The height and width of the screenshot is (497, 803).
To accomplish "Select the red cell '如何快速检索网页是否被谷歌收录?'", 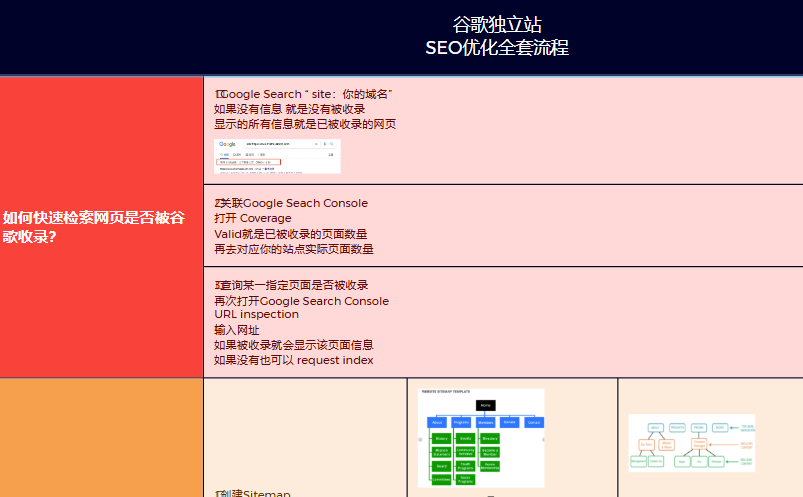I will coord(101,227).
